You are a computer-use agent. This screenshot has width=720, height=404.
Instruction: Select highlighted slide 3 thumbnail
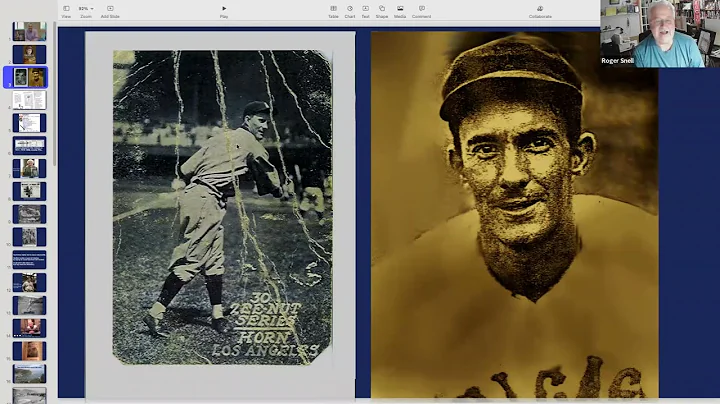point(29,77)
